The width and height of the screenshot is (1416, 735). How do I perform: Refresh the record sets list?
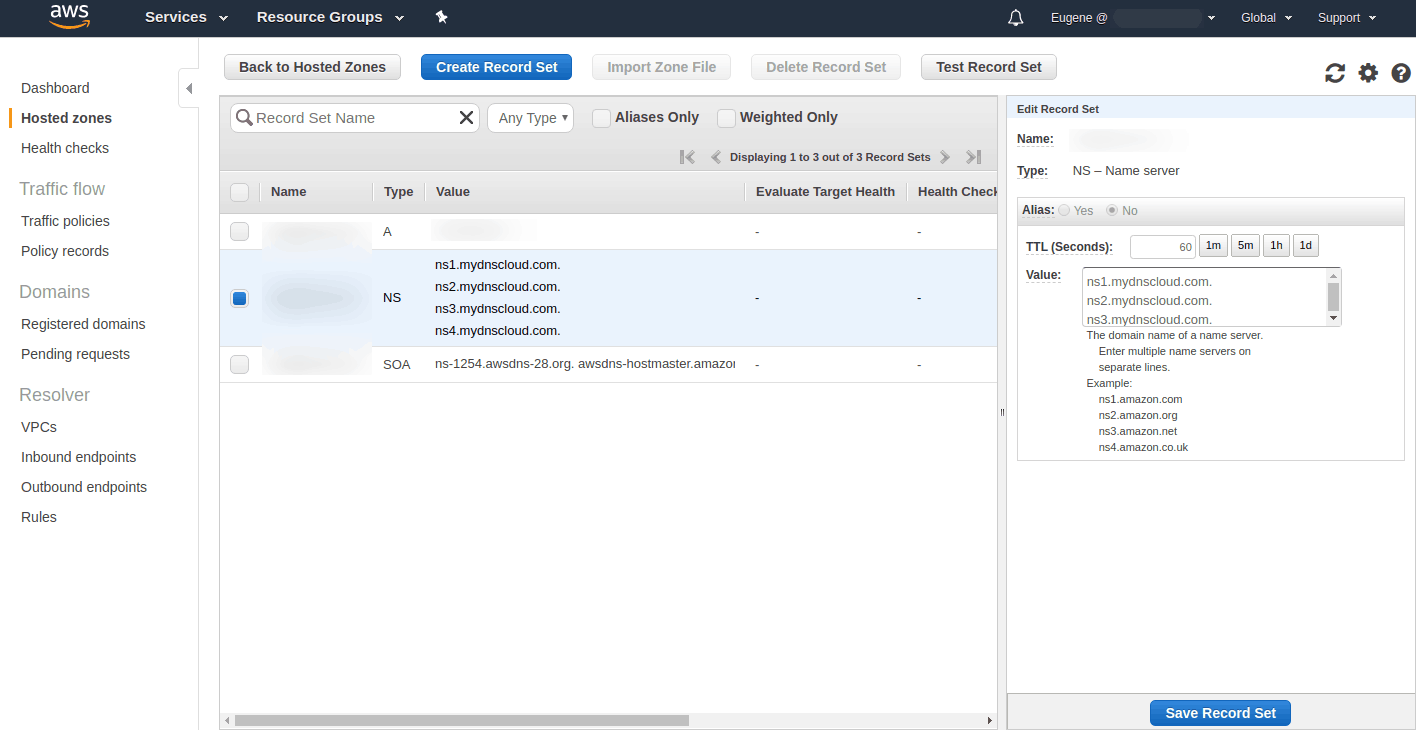coord(1334,72)
